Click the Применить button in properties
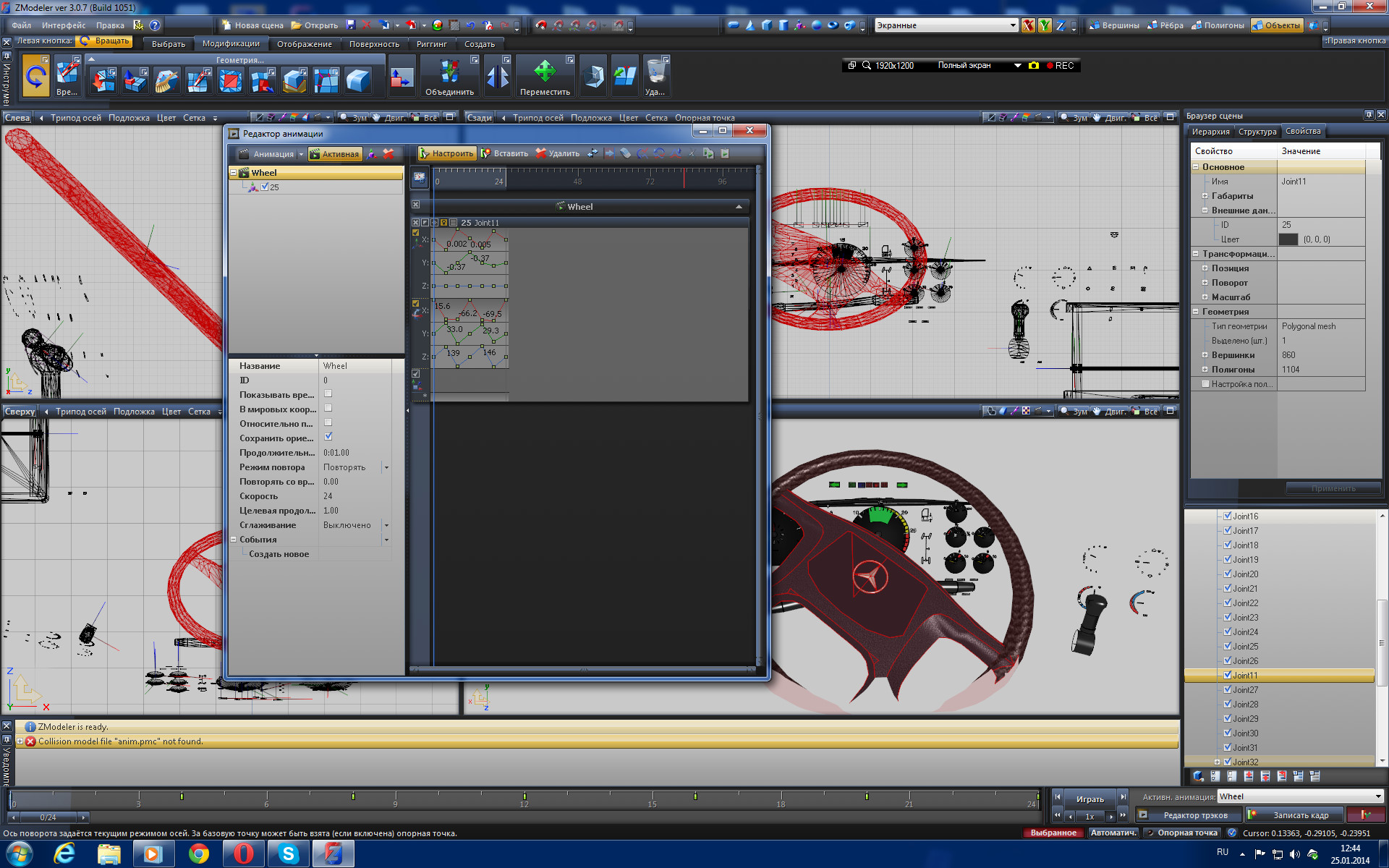Image resolution: width=1389 pixels, height=868 pixels. pos(1333,489)
